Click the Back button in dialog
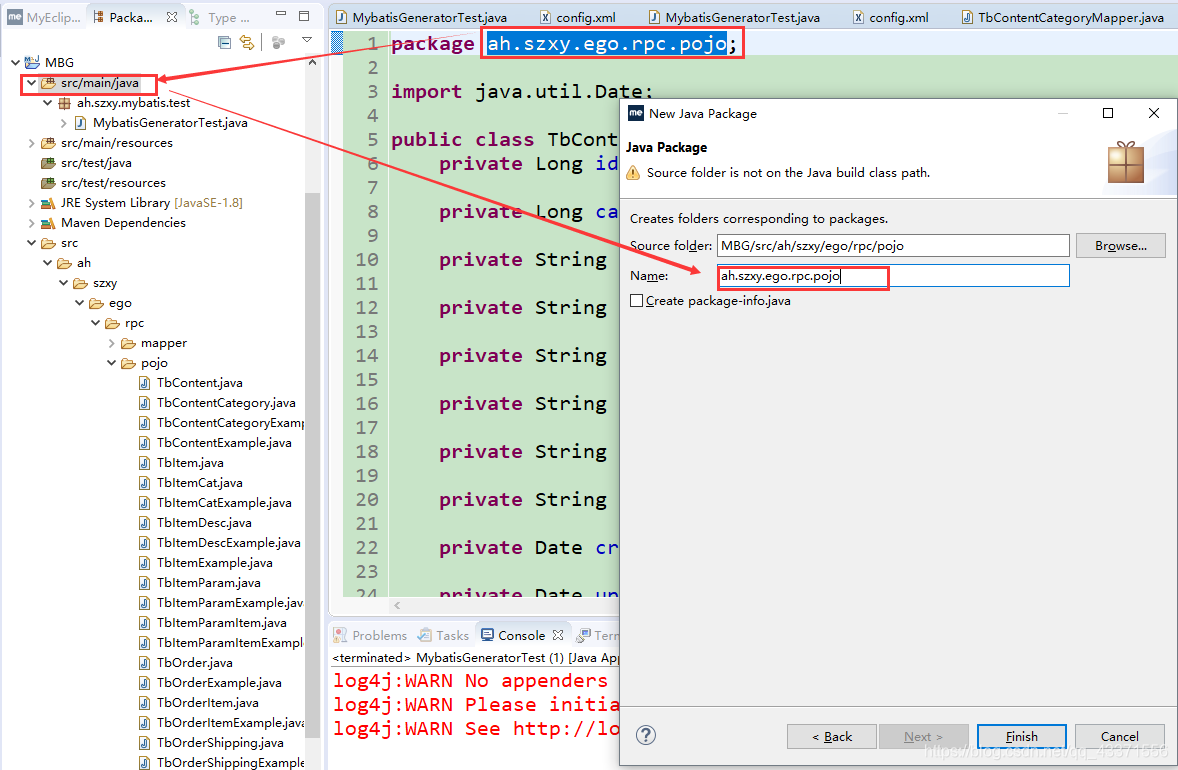This screenshot has width=1178, height=770. pos(832,736)
